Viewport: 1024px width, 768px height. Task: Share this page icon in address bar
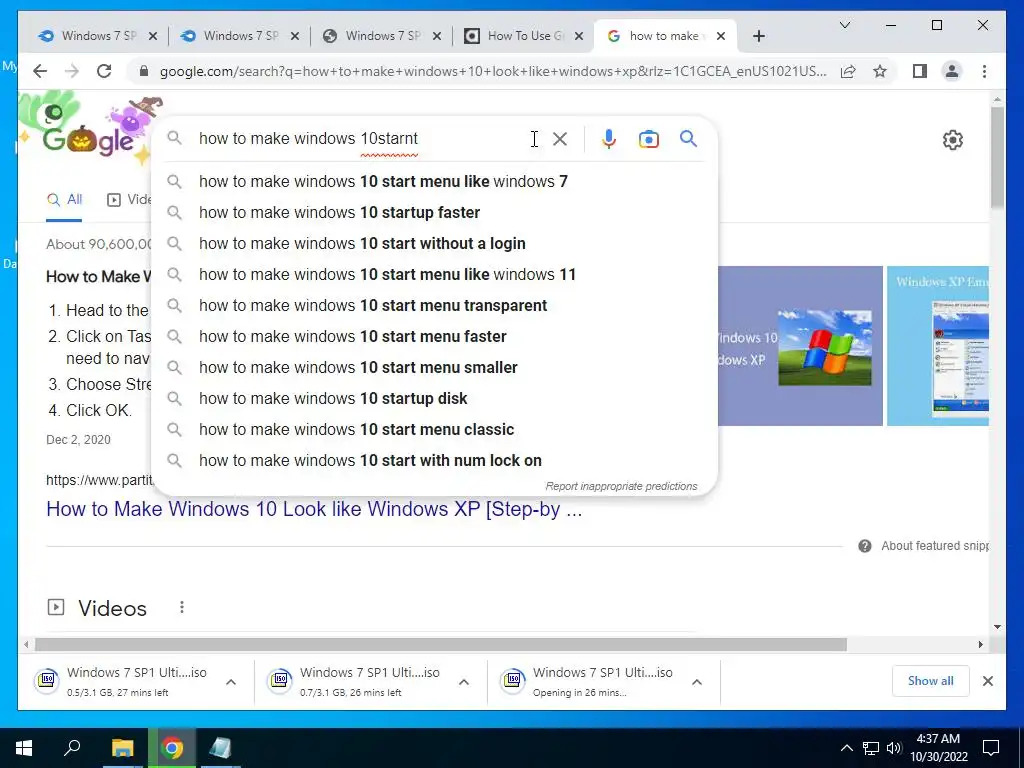click(x=848, y=71)
